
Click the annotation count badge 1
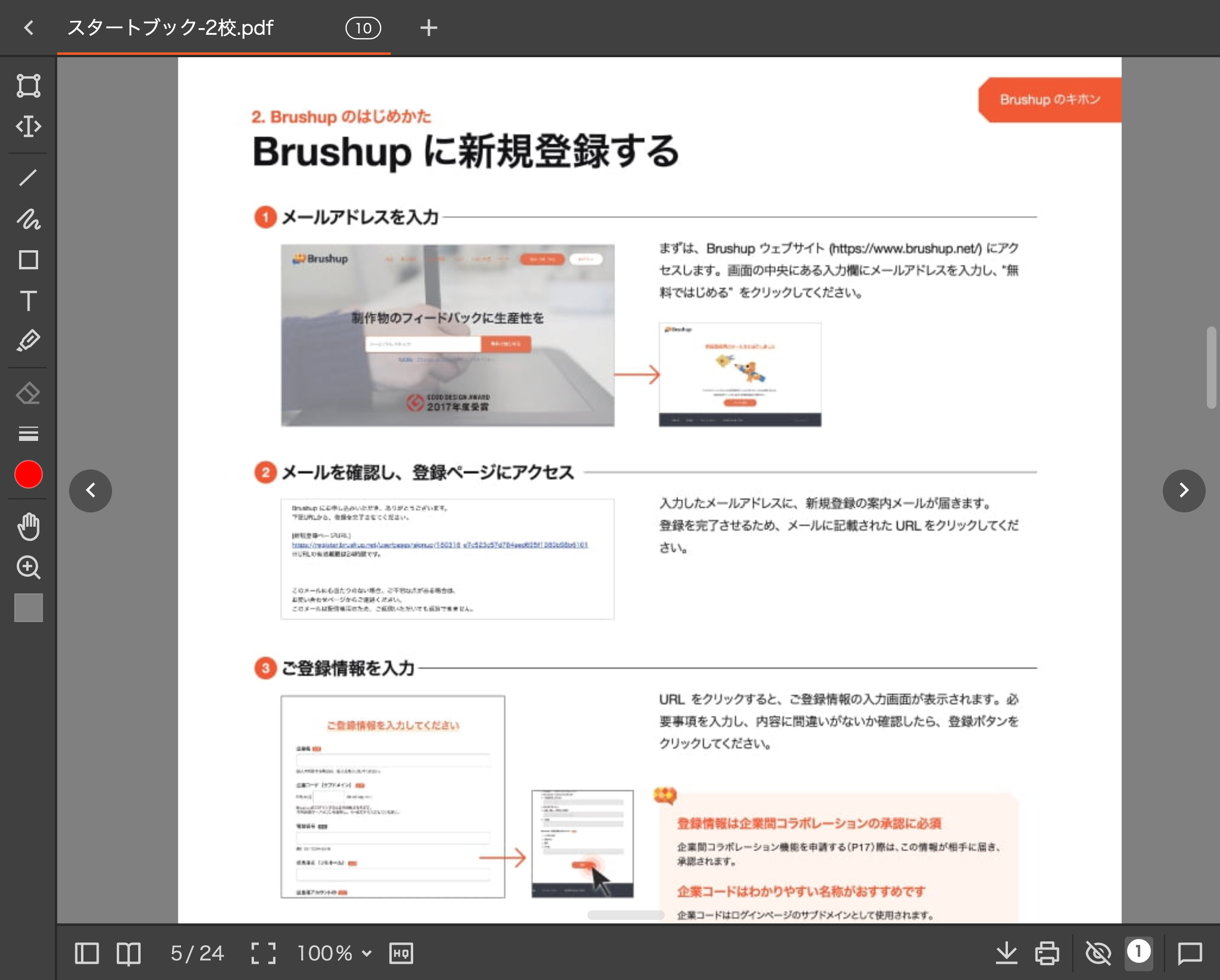click(1138, 952)
